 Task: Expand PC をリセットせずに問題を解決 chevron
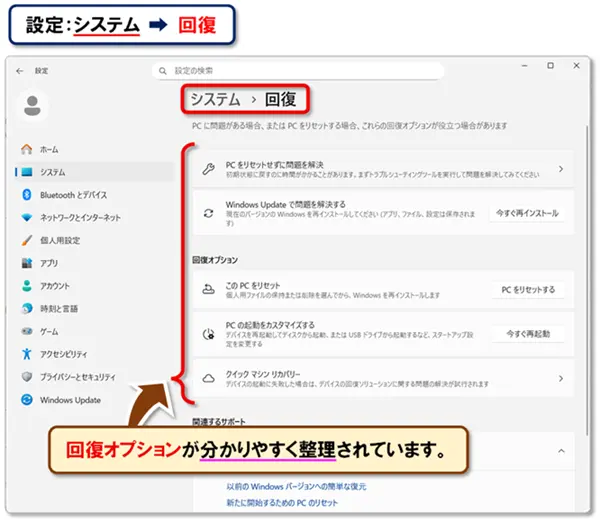(x=561, y=169)
